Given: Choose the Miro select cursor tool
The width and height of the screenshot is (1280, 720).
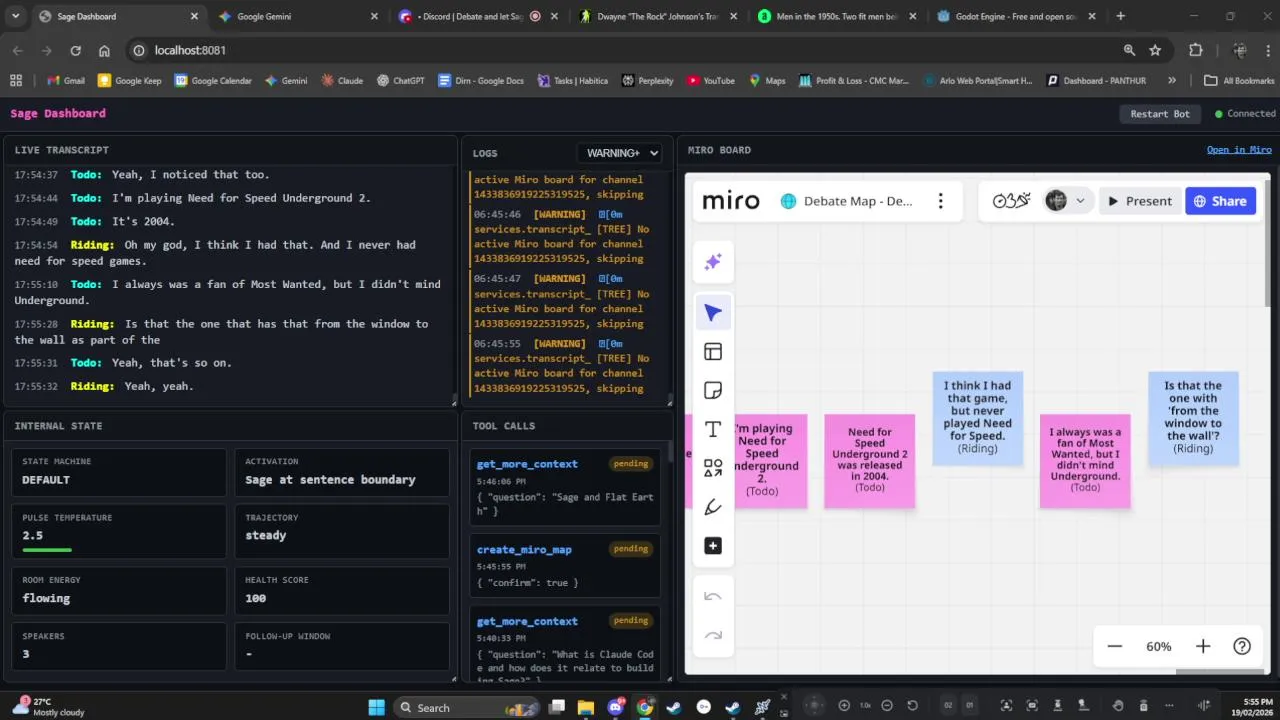Looking at the screenshot, I should coord(713,313).
